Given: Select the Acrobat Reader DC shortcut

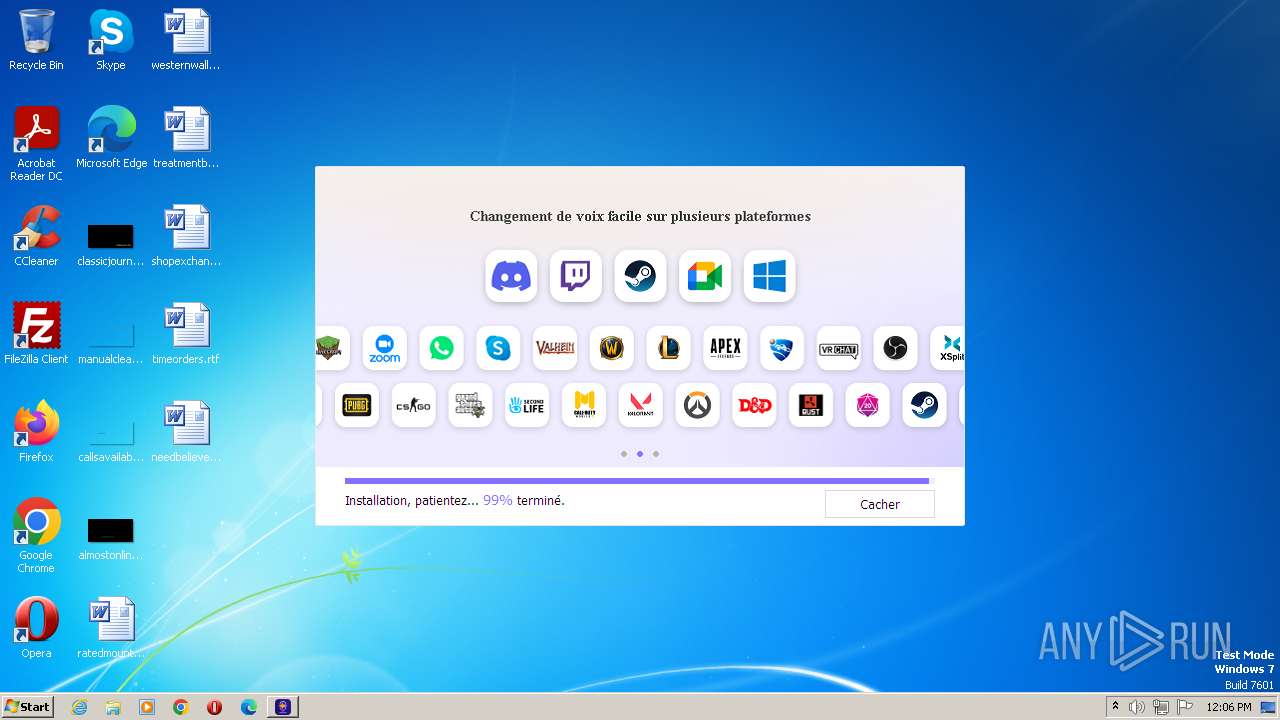Looking at the screenshot, I should click(x=36, y=144).
